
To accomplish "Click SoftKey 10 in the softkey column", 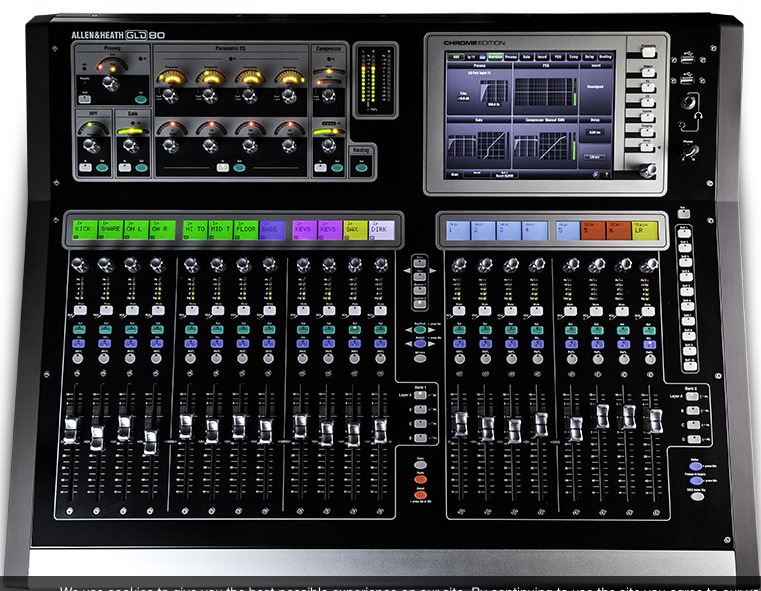I will coord(689,365).
